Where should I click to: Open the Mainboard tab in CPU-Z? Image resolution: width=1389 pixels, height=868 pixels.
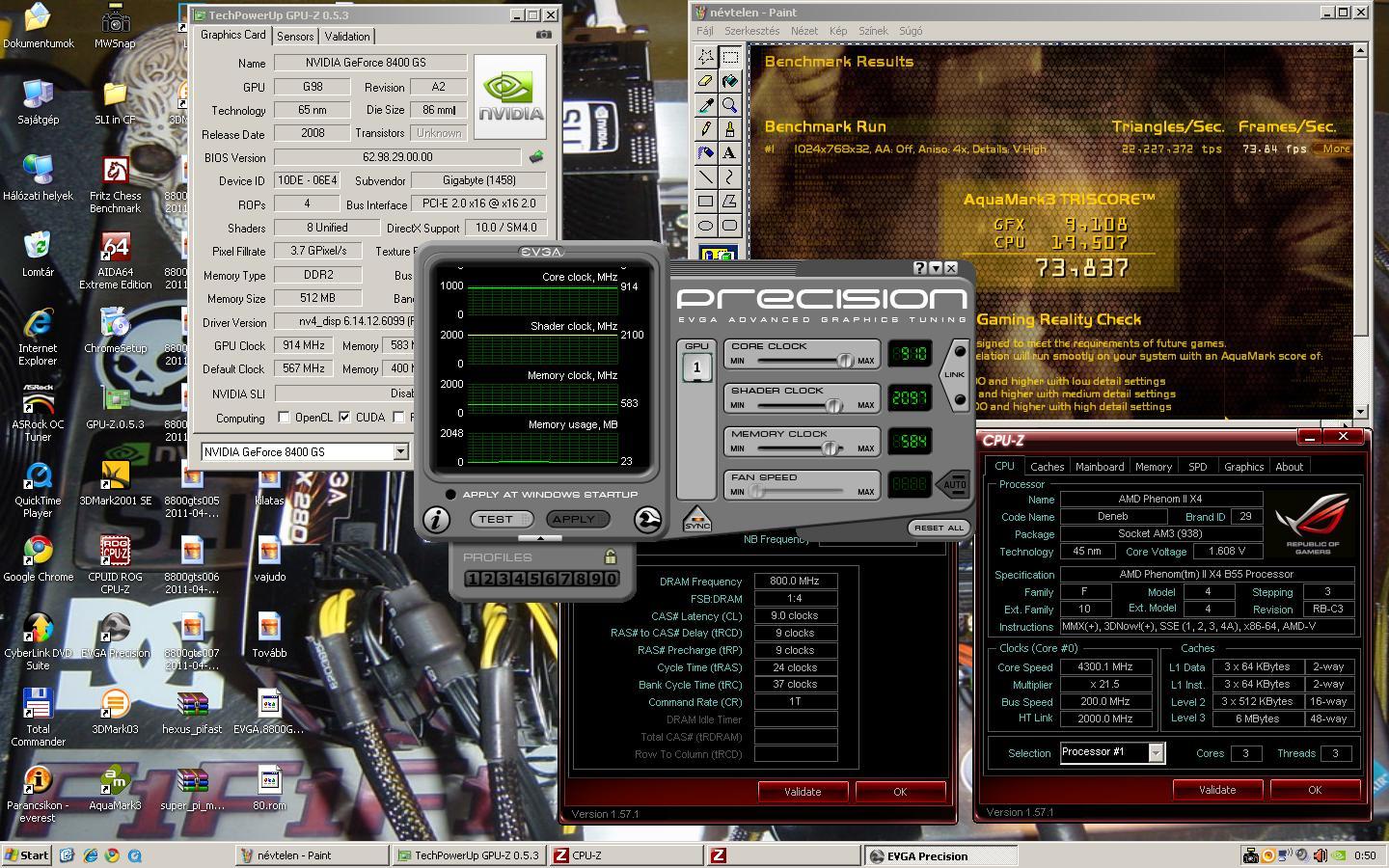[1100, 467]
